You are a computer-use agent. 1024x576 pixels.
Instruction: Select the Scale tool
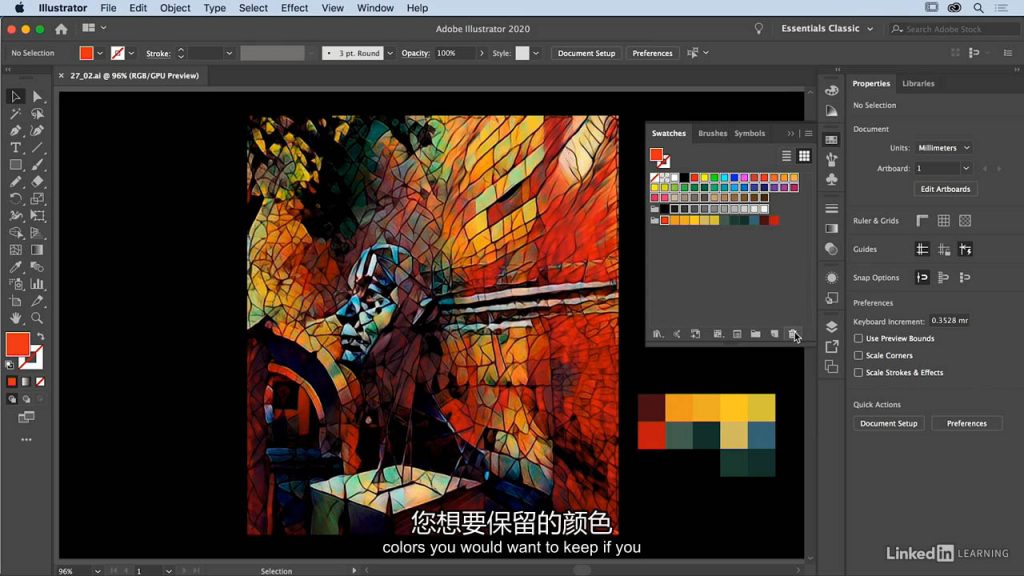click(37, 199)
